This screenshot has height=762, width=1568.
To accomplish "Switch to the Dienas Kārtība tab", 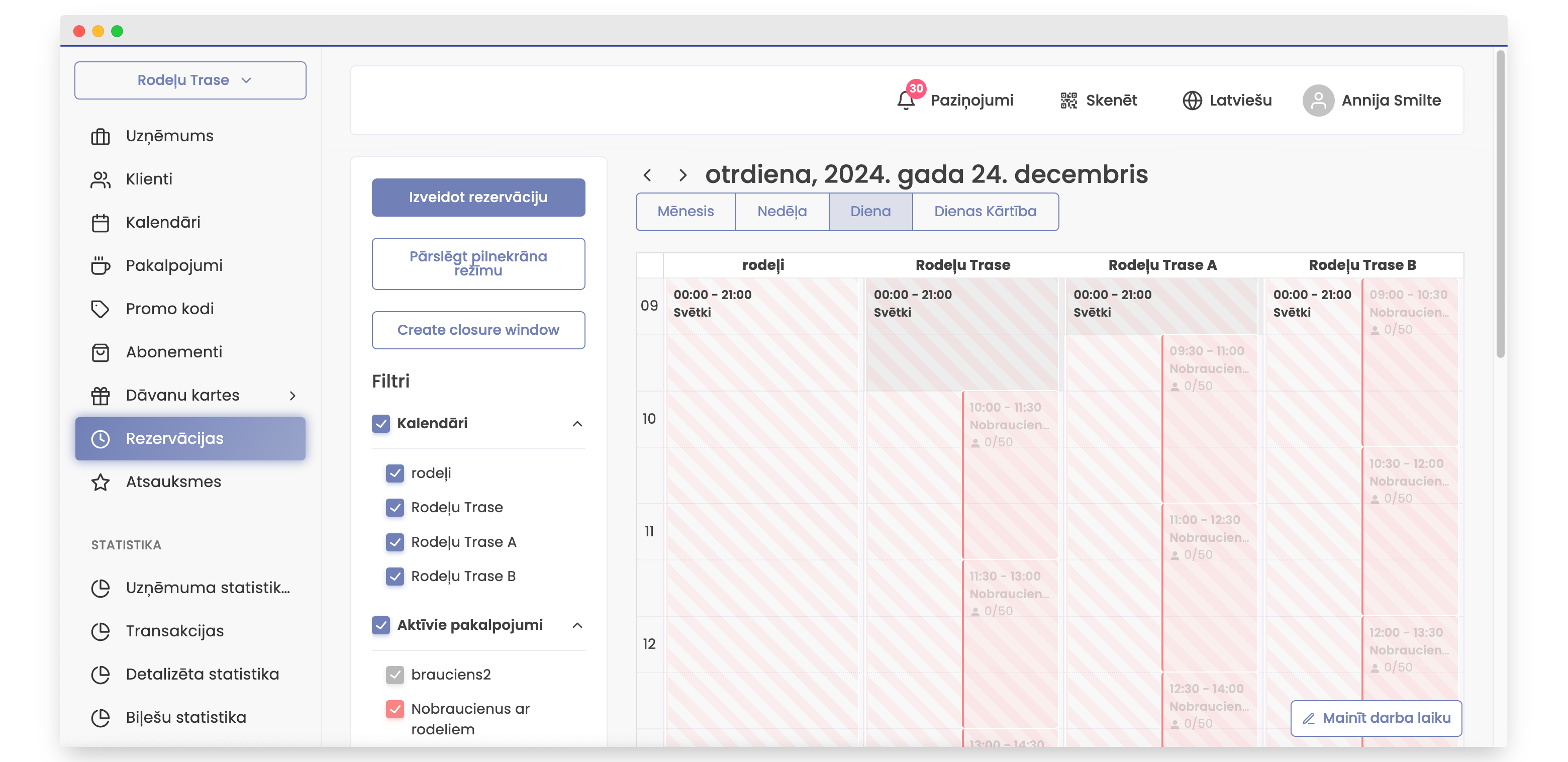I will pyautogui.click(x=985, y=211).
